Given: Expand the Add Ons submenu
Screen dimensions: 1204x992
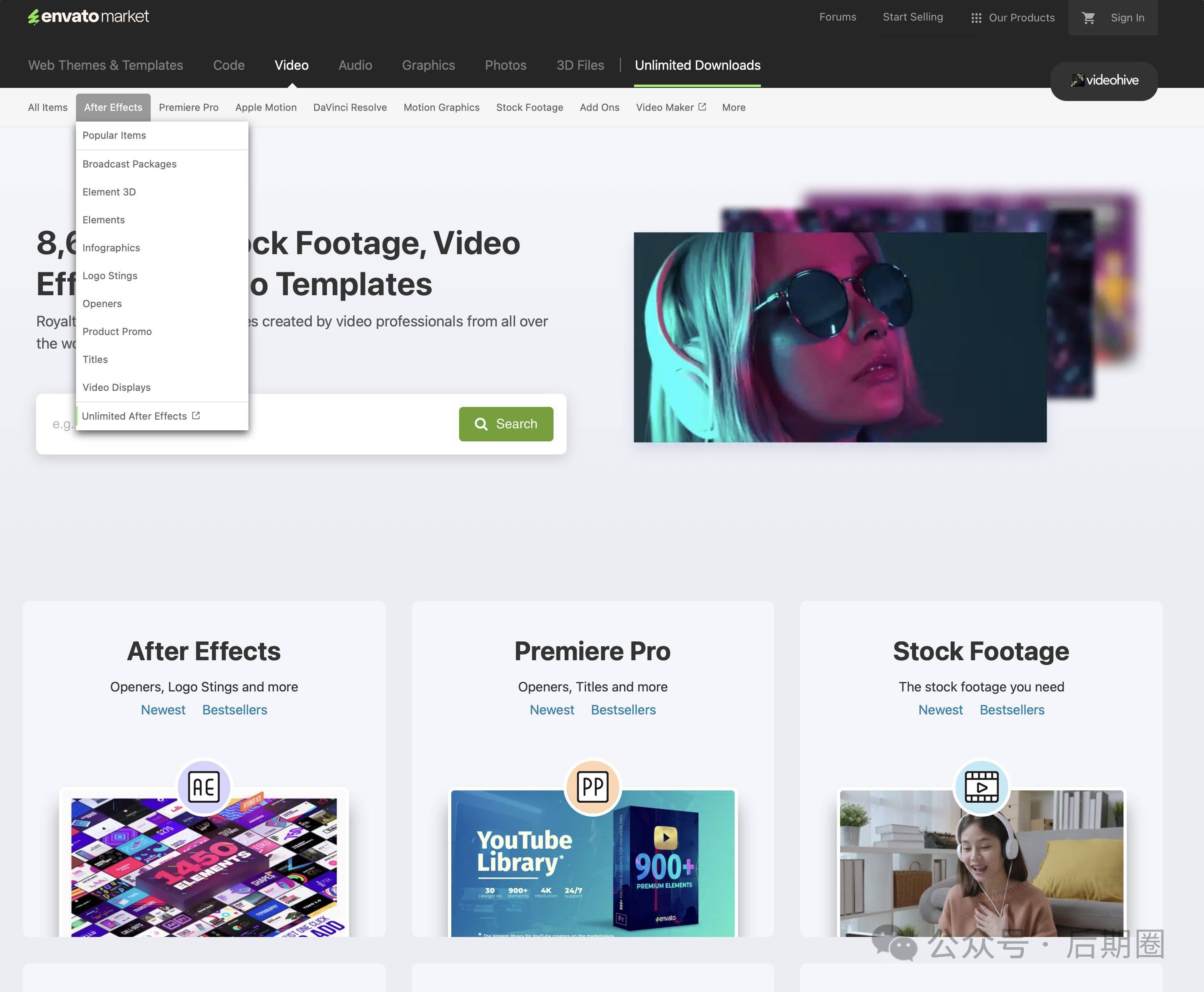Looking at the screenshot, I should point(600,108).
